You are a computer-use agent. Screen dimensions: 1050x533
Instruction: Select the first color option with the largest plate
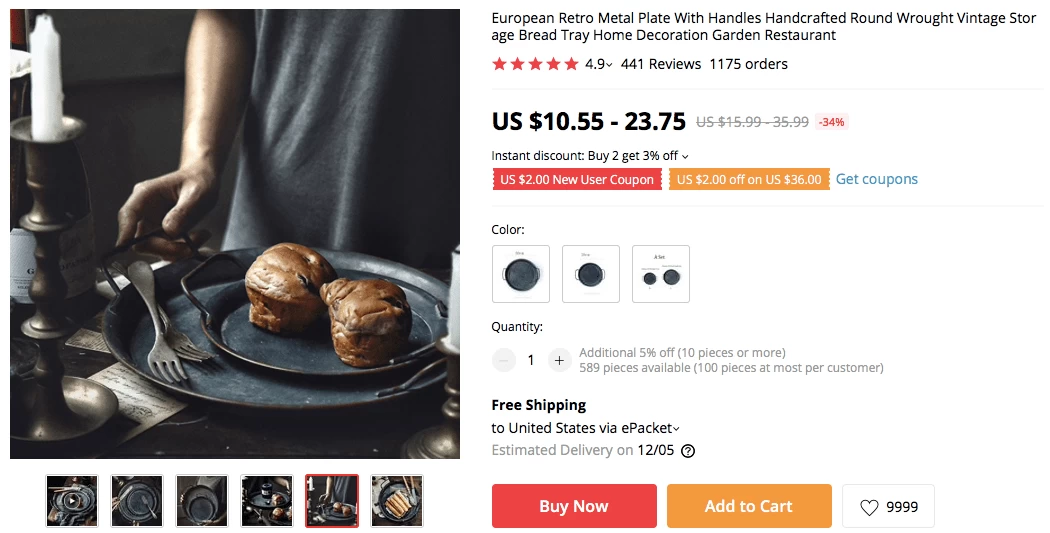coord(521,274)
